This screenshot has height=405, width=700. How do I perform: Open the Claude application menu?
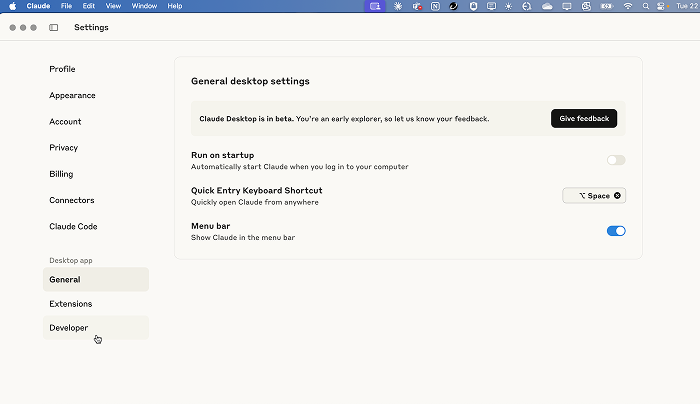click(38, 6)
